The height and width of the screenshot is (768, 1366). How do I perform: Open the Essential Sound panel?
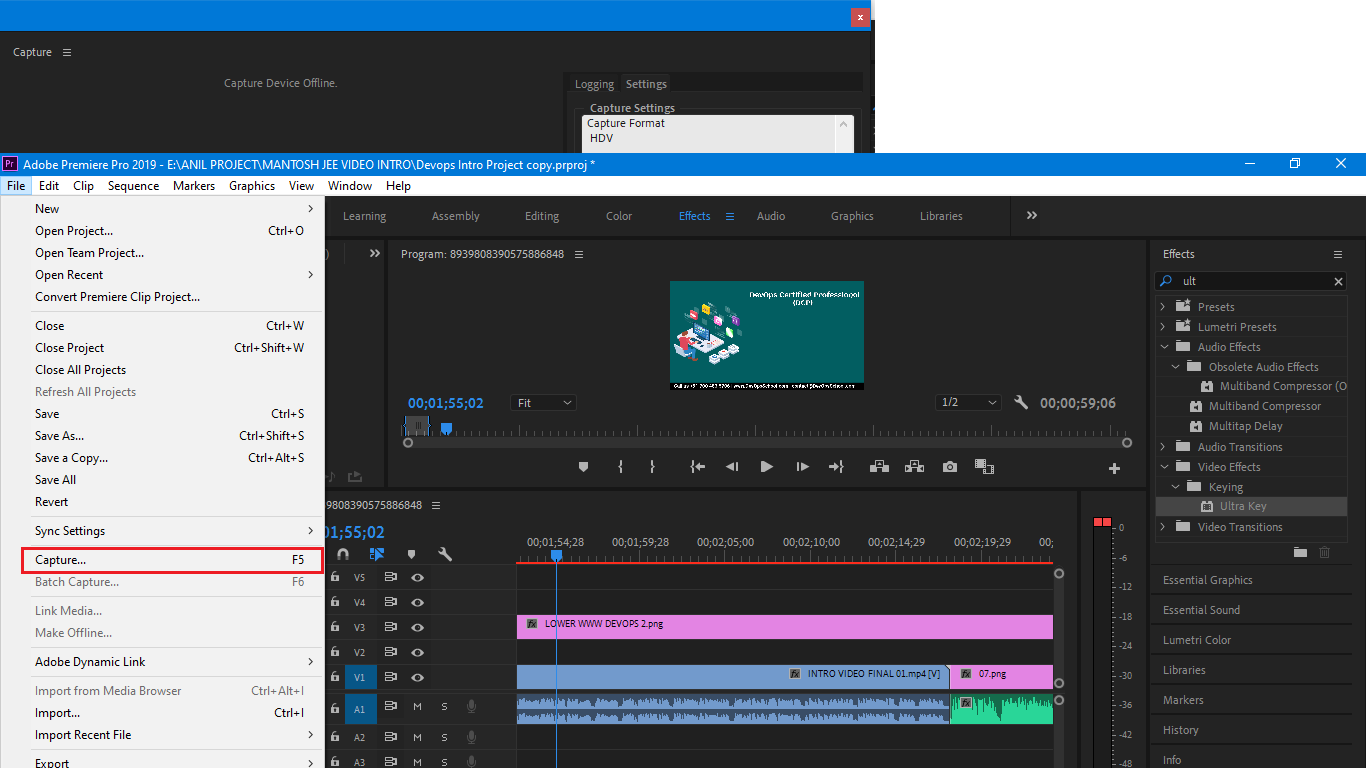(1201, 610)
